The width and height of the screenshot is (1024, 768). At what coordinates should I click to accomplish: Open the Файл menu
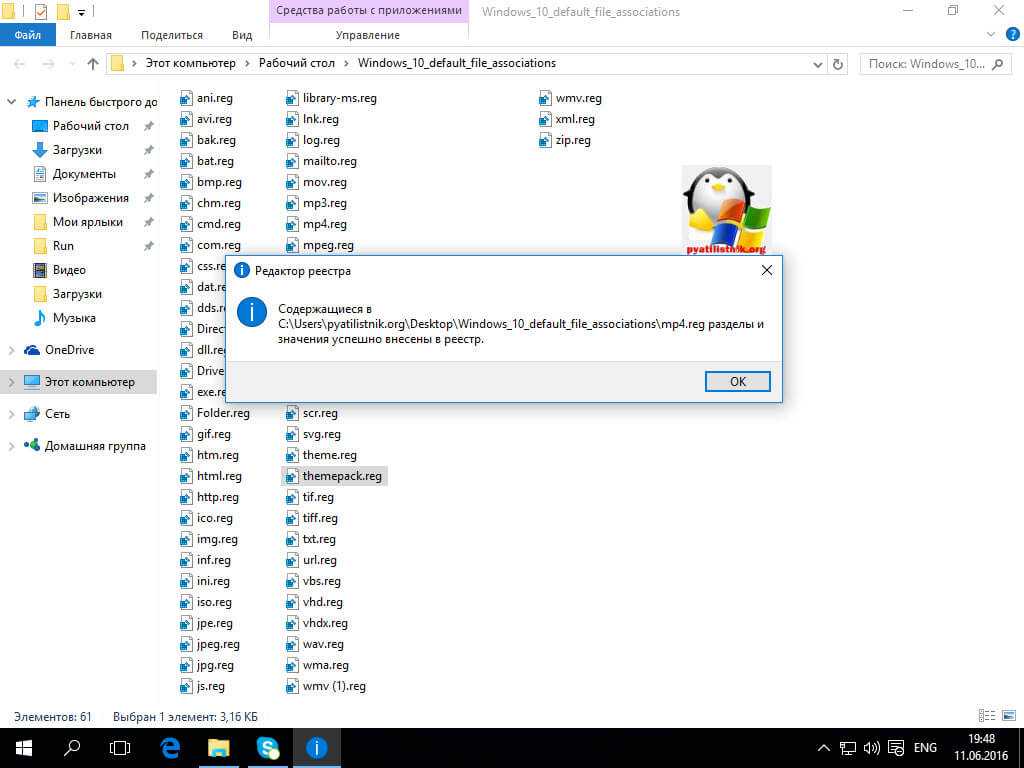point(27,35)
